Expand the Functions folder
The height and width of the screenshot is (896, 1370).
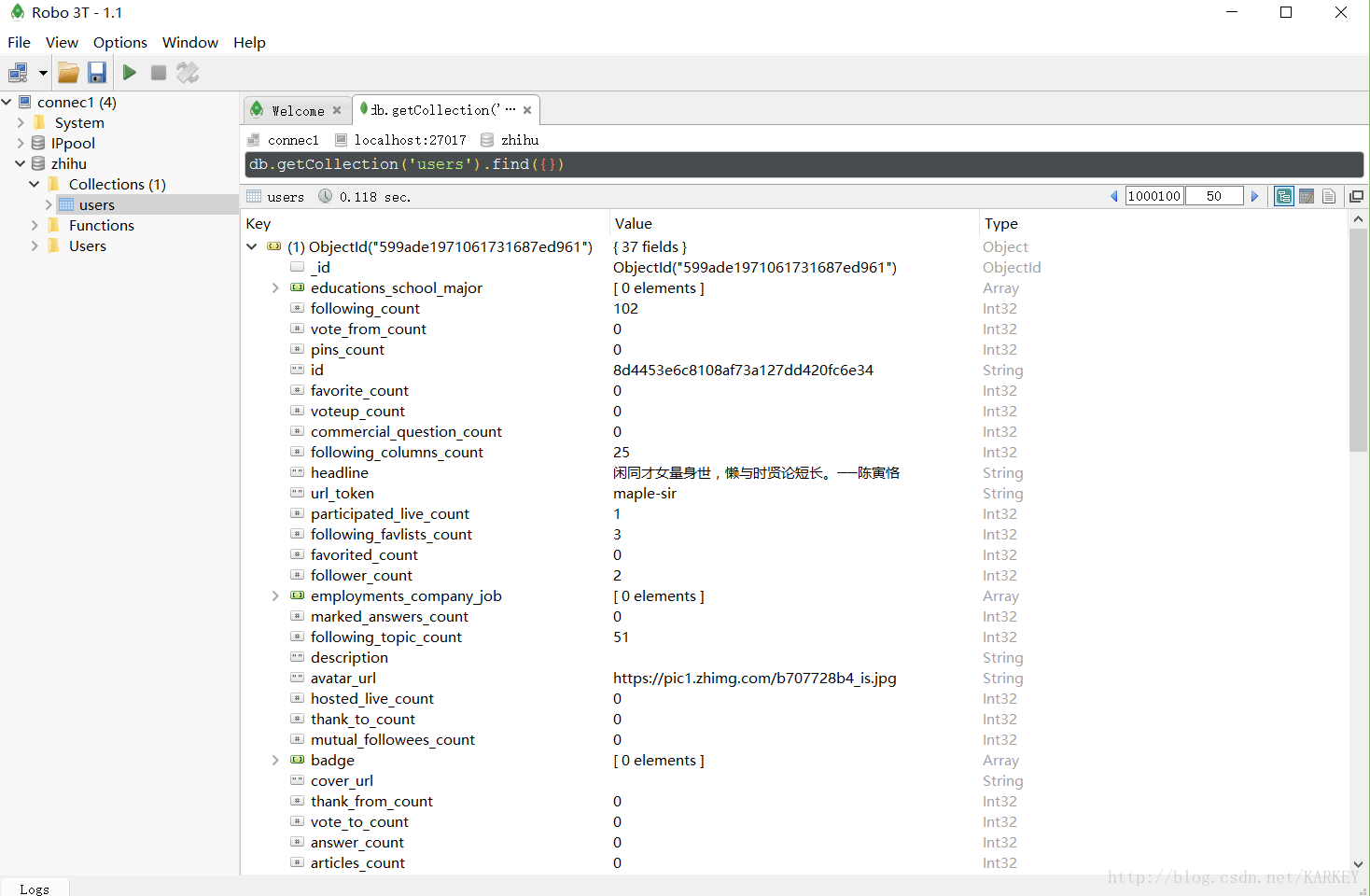[x=35, y=225]
